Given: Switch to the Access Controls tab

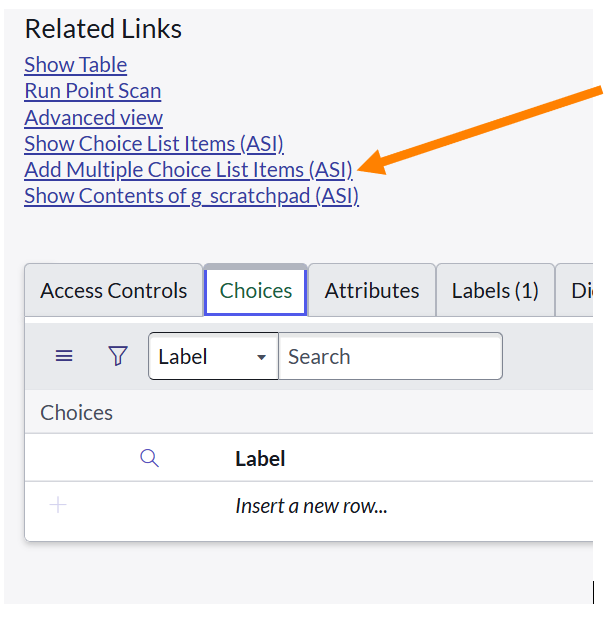Looking at the screenshot, I should (x=113, y=291).
